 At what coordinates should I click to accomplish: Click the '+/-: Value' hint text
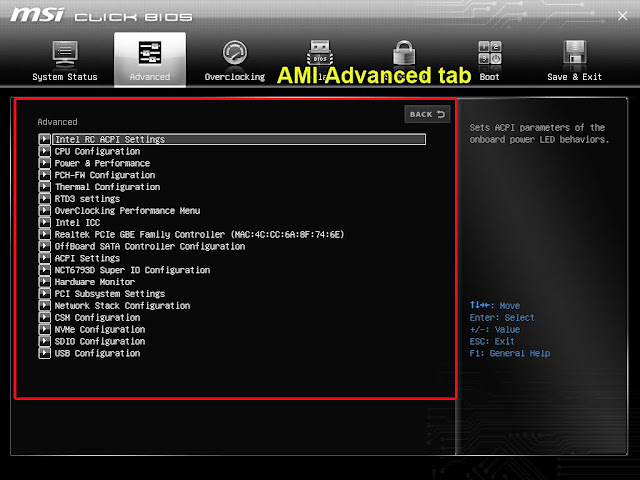pos(495,329)
